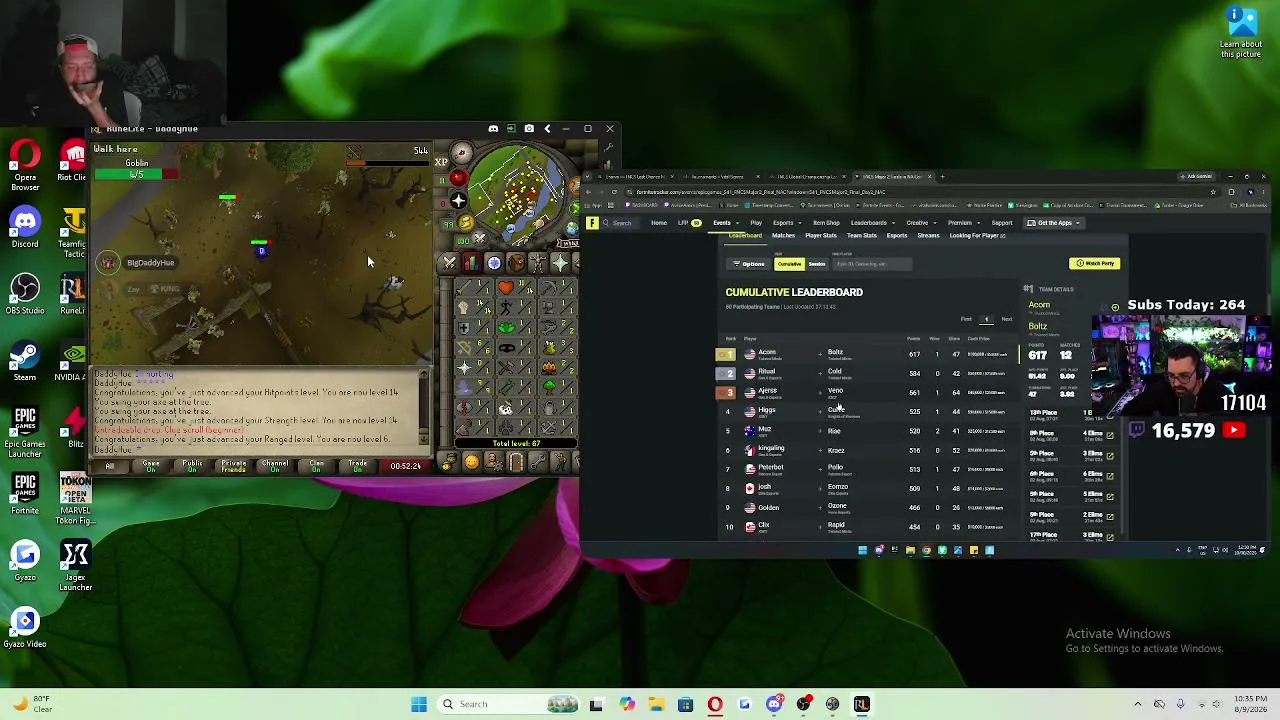Click the minimap compass

461,153
